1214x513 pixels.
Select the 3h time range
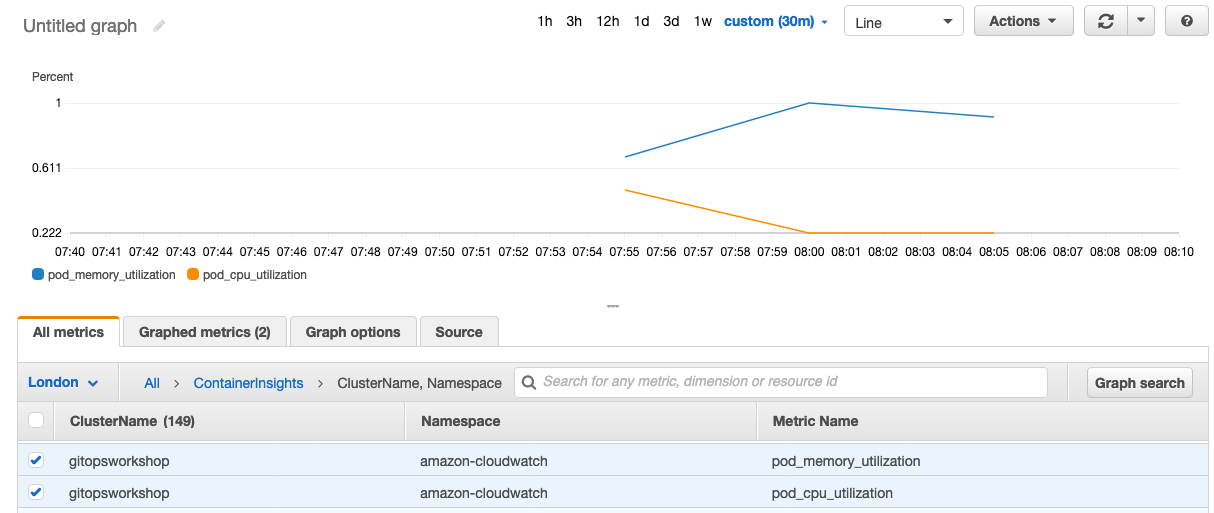click(574, 21)
